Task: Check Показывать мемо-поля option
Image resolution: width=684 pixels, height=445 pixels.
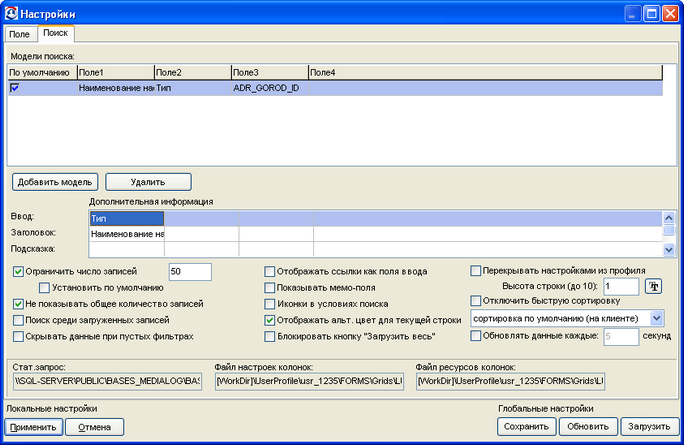Action: click(270, 288)
